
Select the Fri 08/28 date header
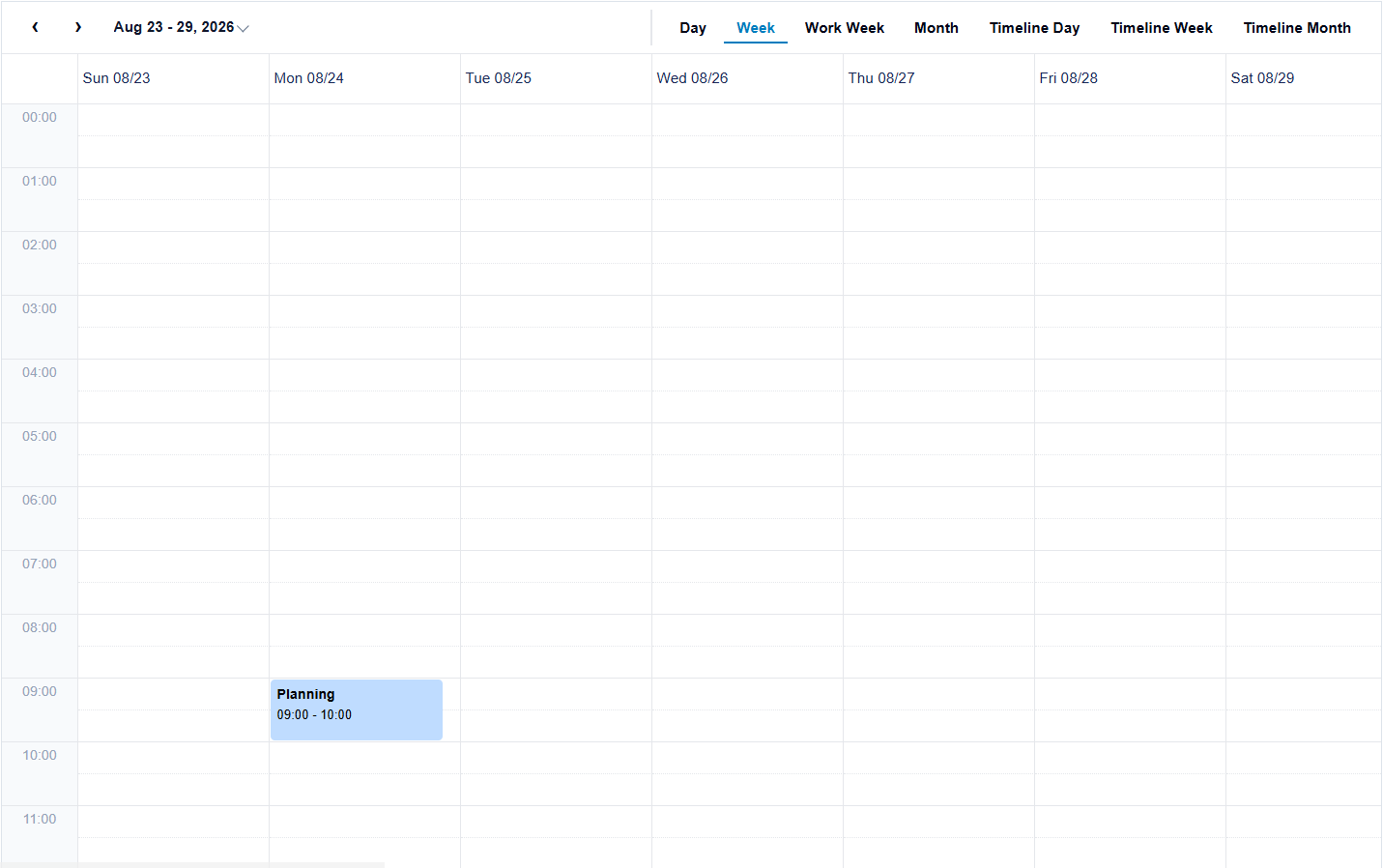point(1069,78)
